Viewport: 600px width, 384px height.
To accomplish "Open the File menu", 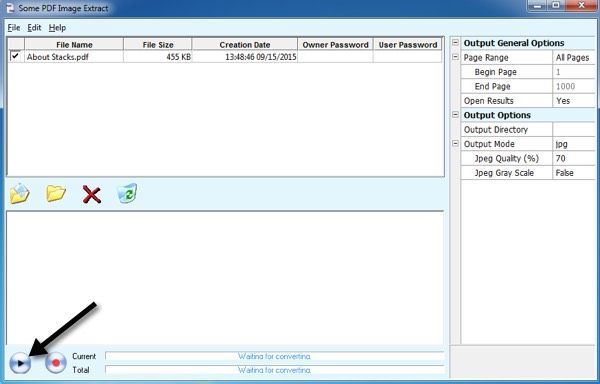I will click(x=14, y=28).
